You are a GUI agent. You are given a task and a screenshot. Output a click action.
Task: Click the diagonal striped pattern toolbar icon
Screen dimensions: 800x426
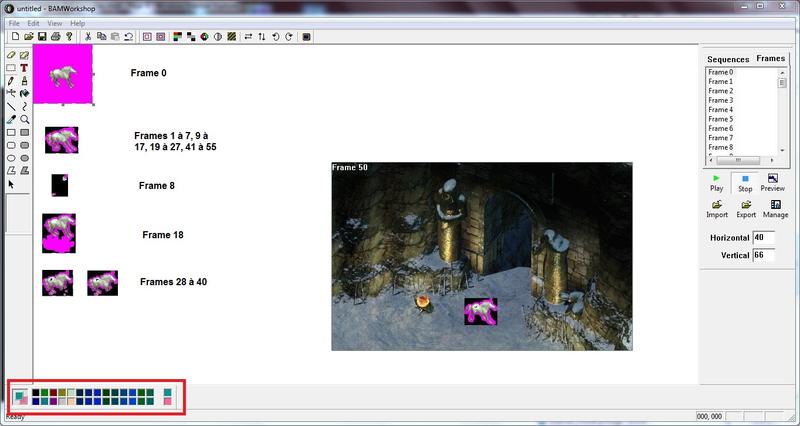tap(232, 37)
